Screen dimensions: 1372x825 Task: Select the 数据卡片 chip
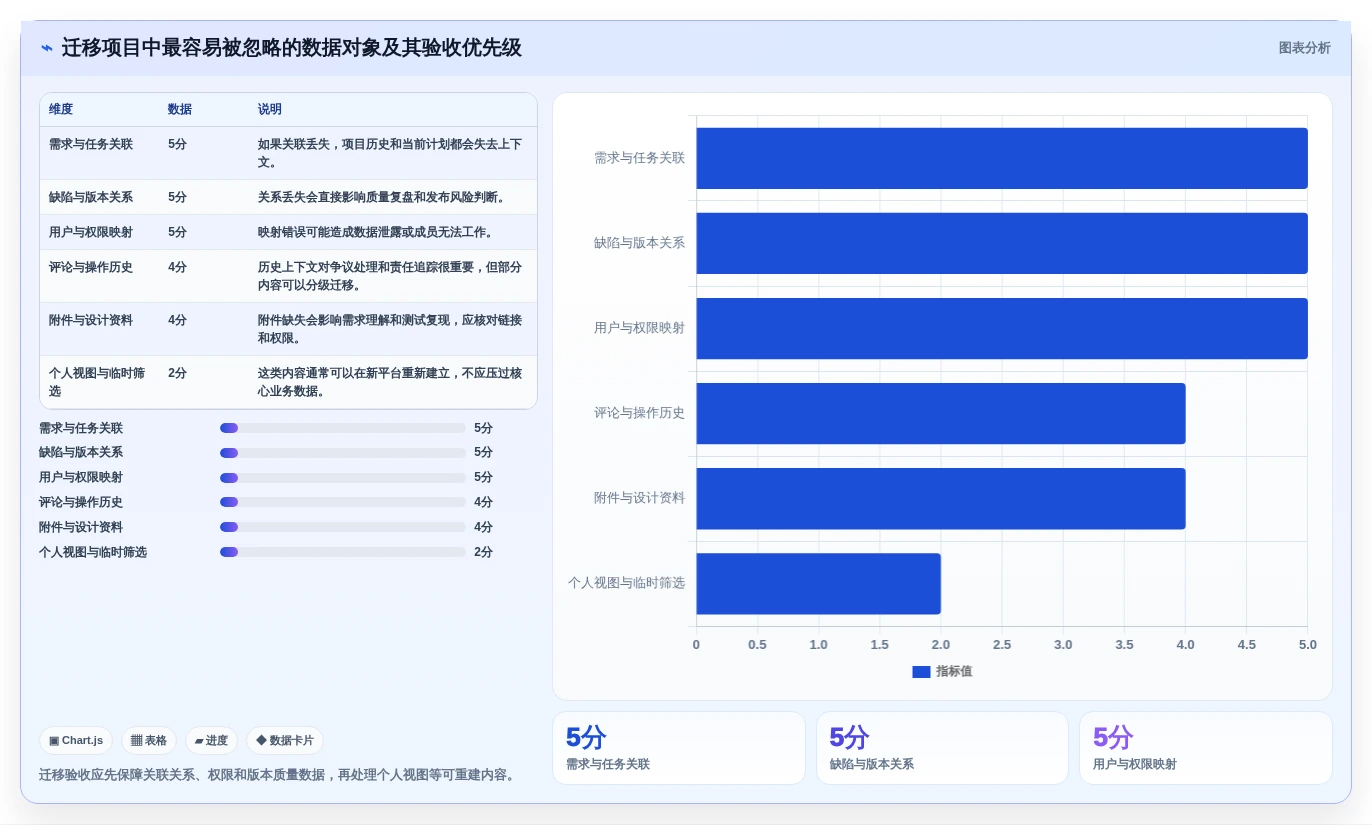click(285, 741)
